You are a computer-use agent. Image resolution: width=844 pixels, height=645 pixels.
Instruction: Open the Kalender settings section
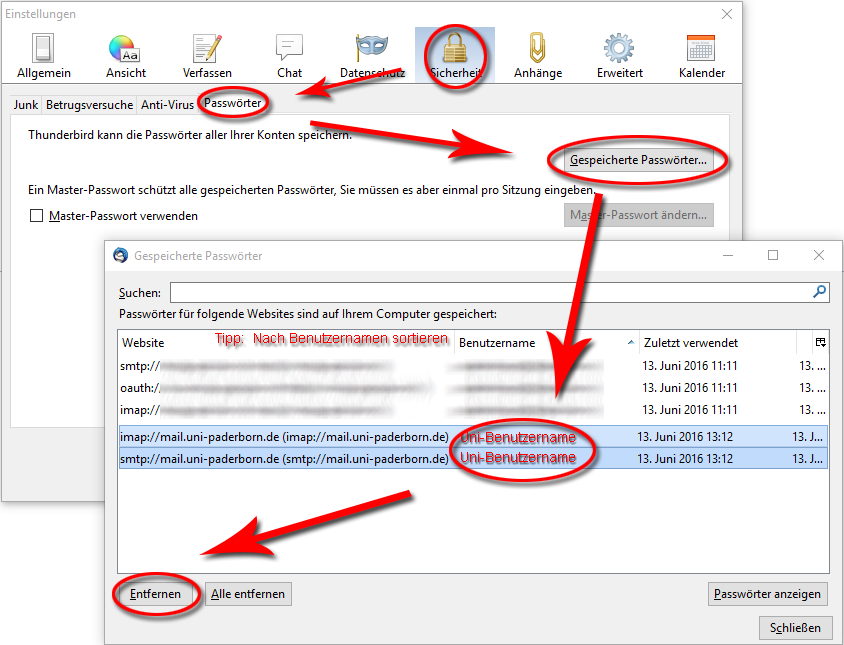[x=701, y=55]
